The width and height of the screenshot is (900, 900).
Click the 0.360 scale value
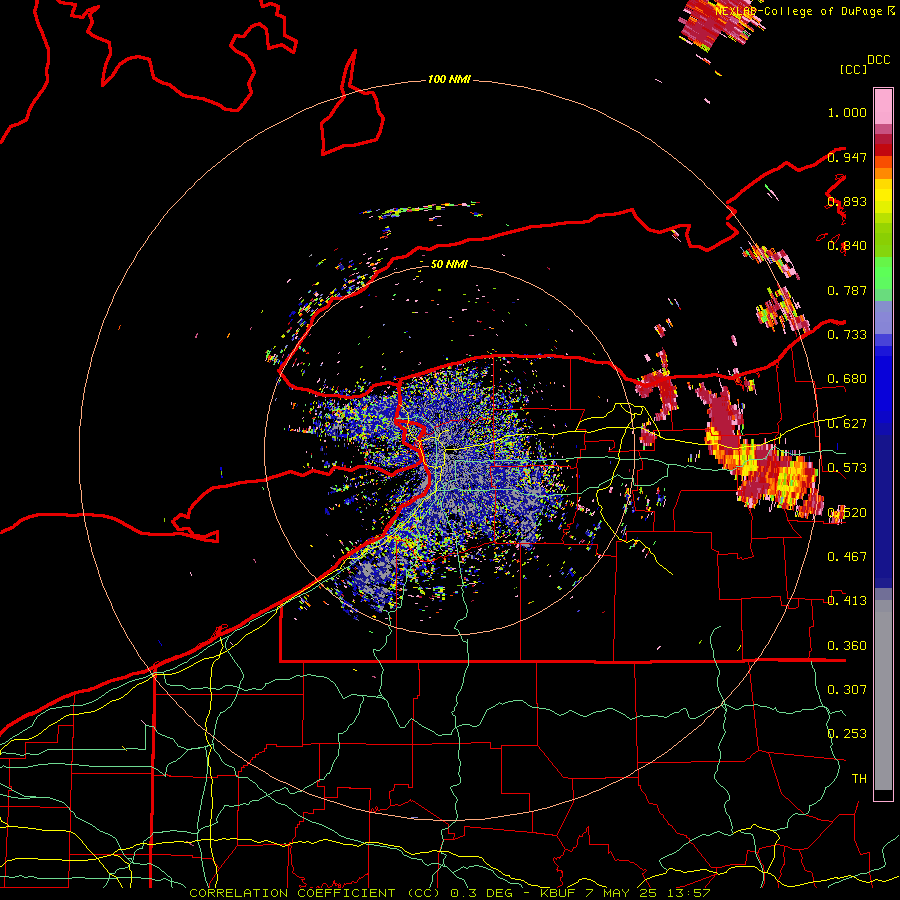[x=847, y=646]
